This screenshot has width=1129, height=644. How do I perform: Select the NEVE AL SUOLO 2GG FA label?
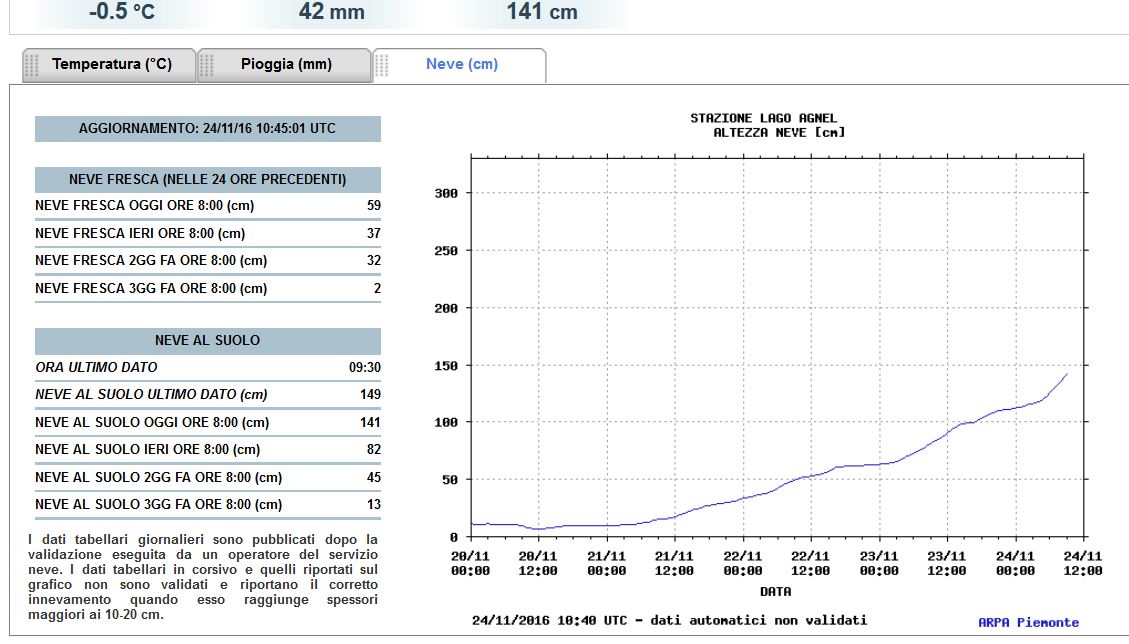[x=158, y=478]
